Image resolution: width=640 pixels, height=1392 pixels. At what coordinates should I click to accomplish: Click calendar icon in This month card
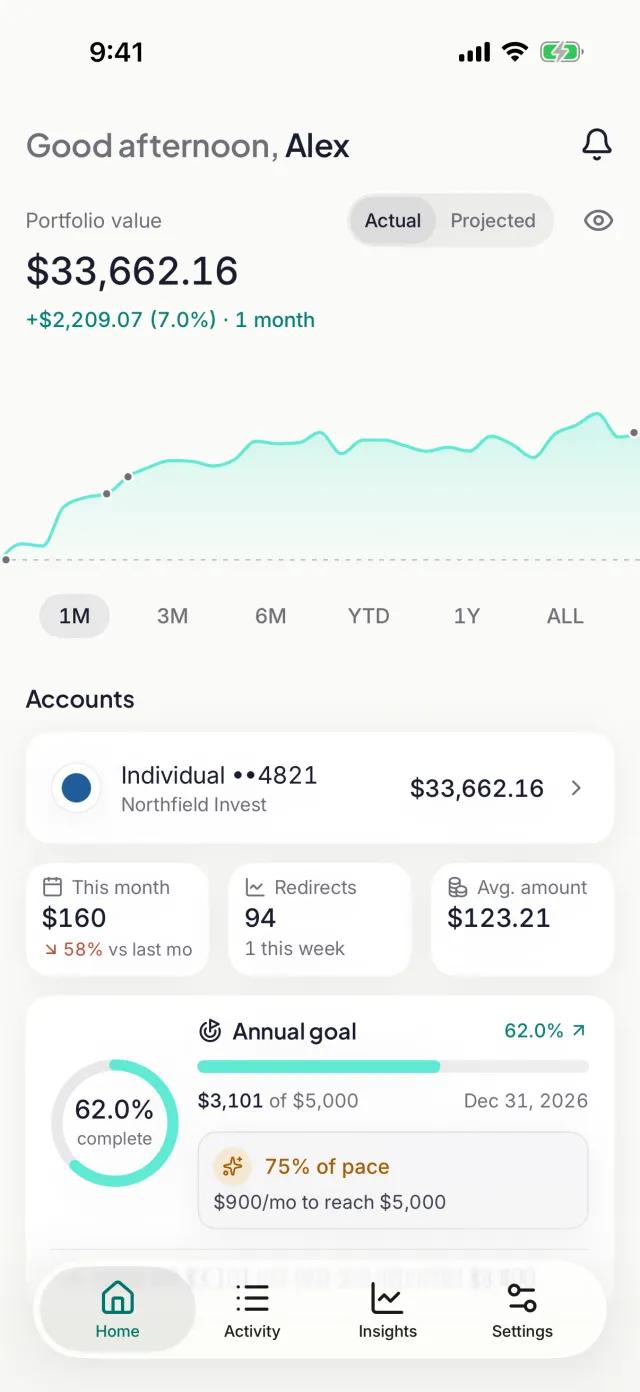pyautogui.click(x=52, y=887)
